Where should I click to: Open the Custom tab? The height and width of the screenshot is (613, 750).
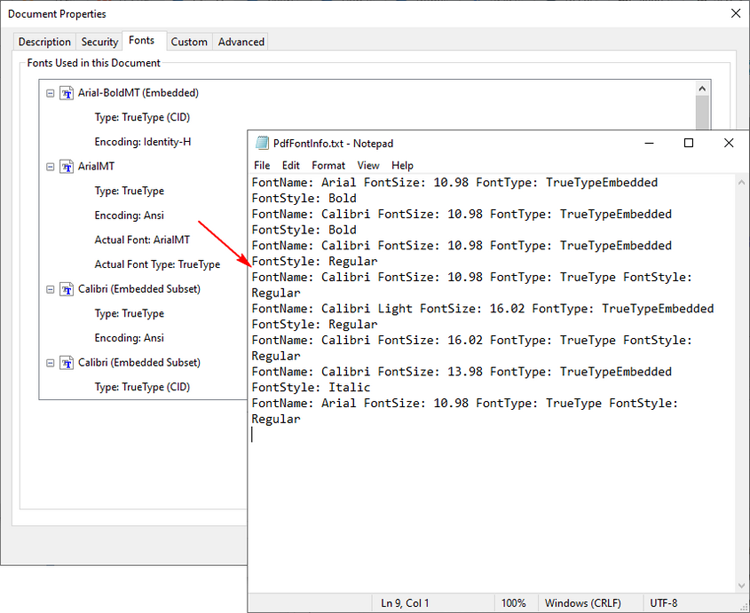[x=189, y=42]
